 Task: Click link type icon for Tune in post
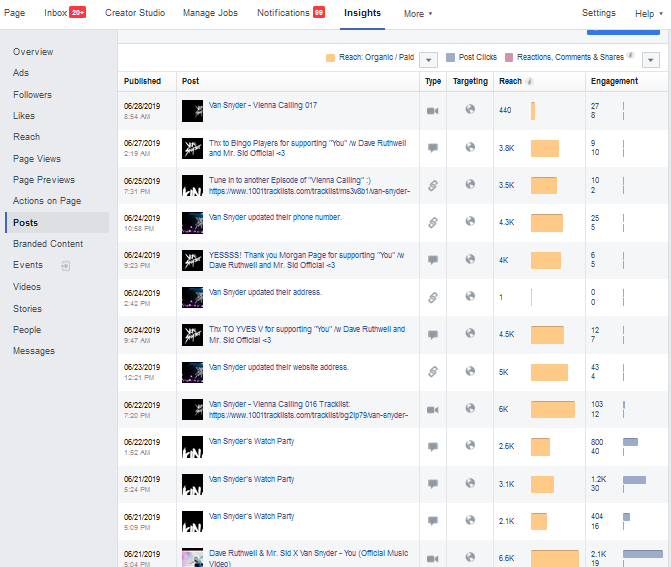[433, 185]
